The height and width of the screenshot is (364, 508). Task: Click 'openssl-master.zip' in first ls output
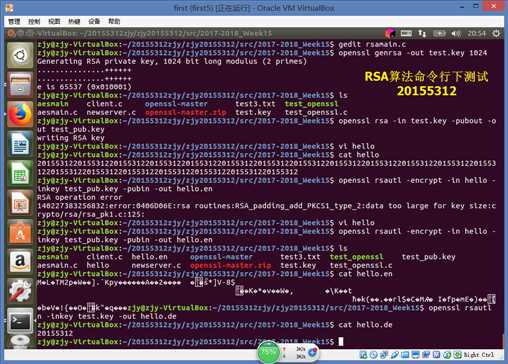tap(185, 112)
